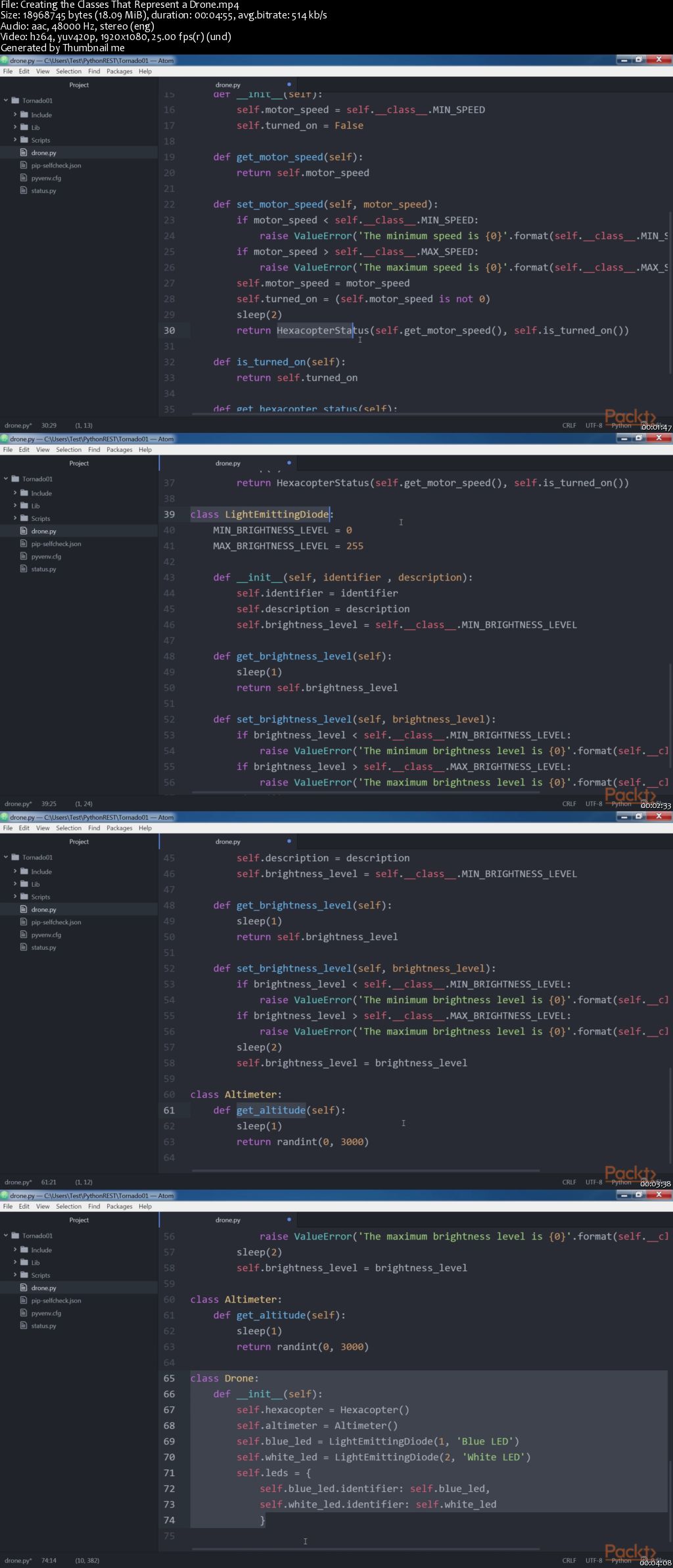Select drone.py tab in 00:03:38 frame
This screenshot has width=673, height=1568.
[228, 841]
